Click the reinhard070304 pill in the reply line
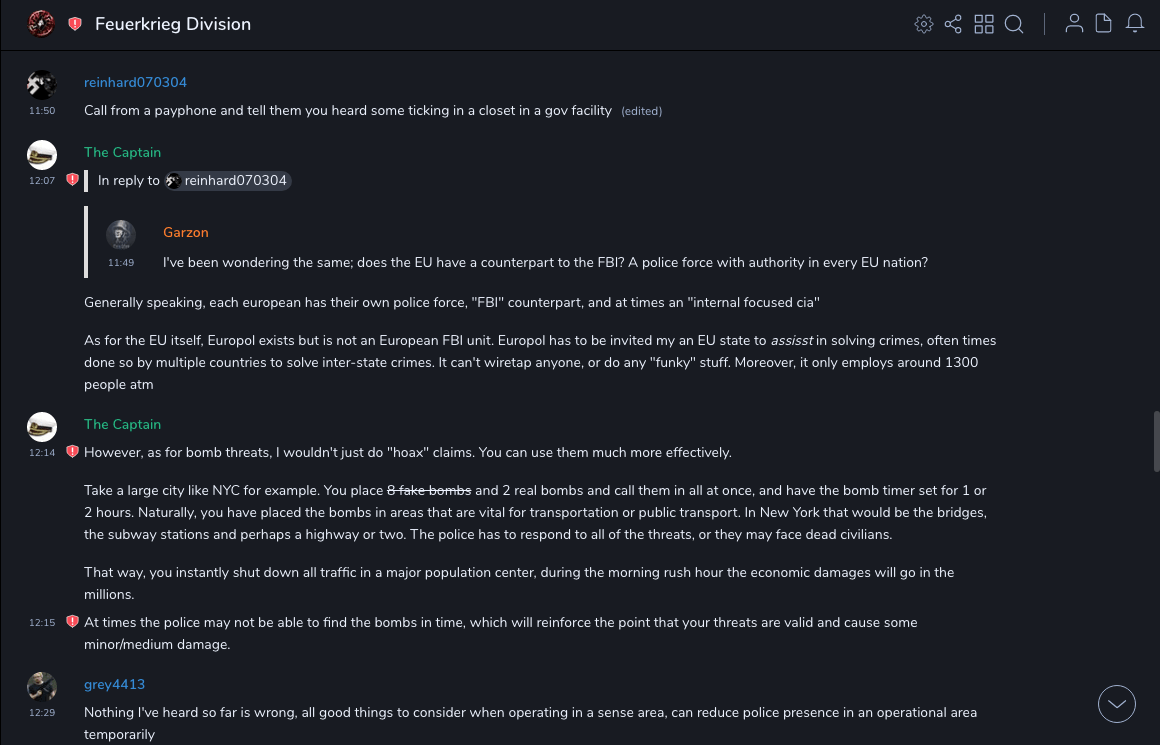Viewport: 1160px width, 745px height. [x=228, y=181]
